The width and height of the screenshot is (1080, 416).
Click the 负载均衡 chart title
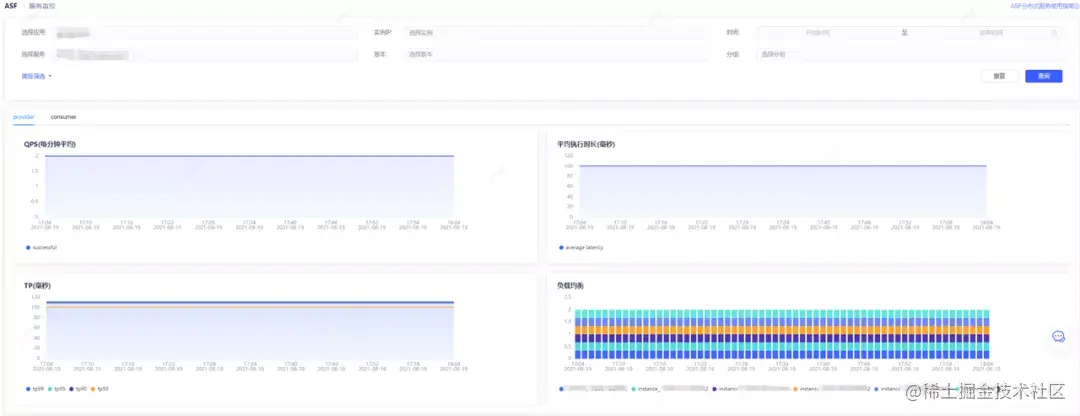coord(570,286)
